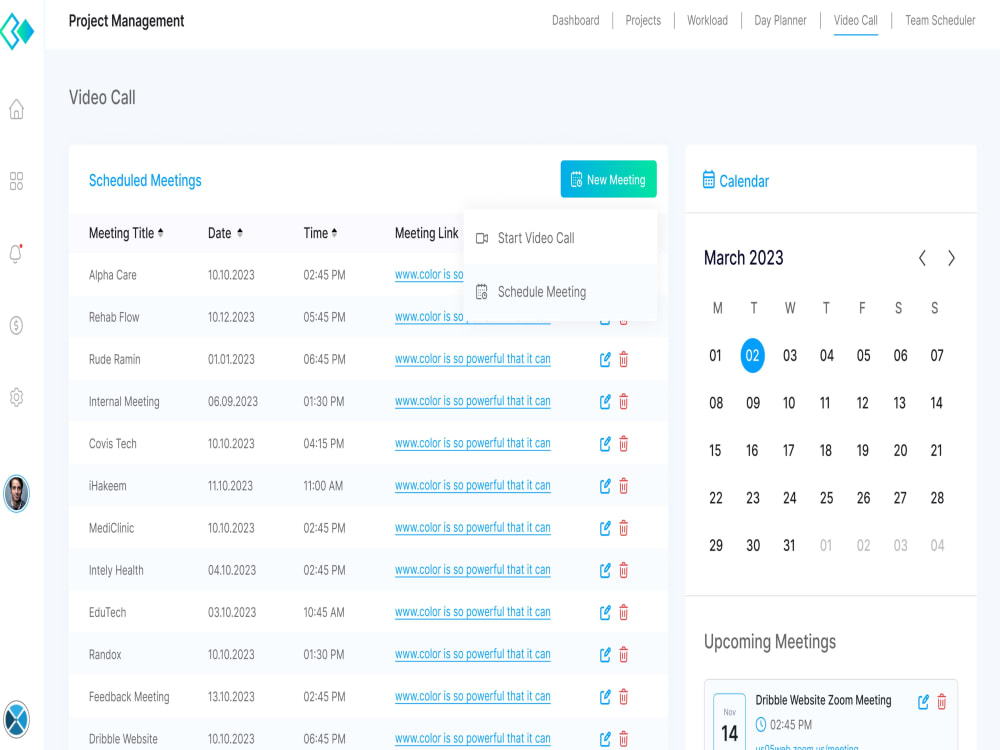
Task: Select the home icon in the sidebar
Action: tap(16, 110)
